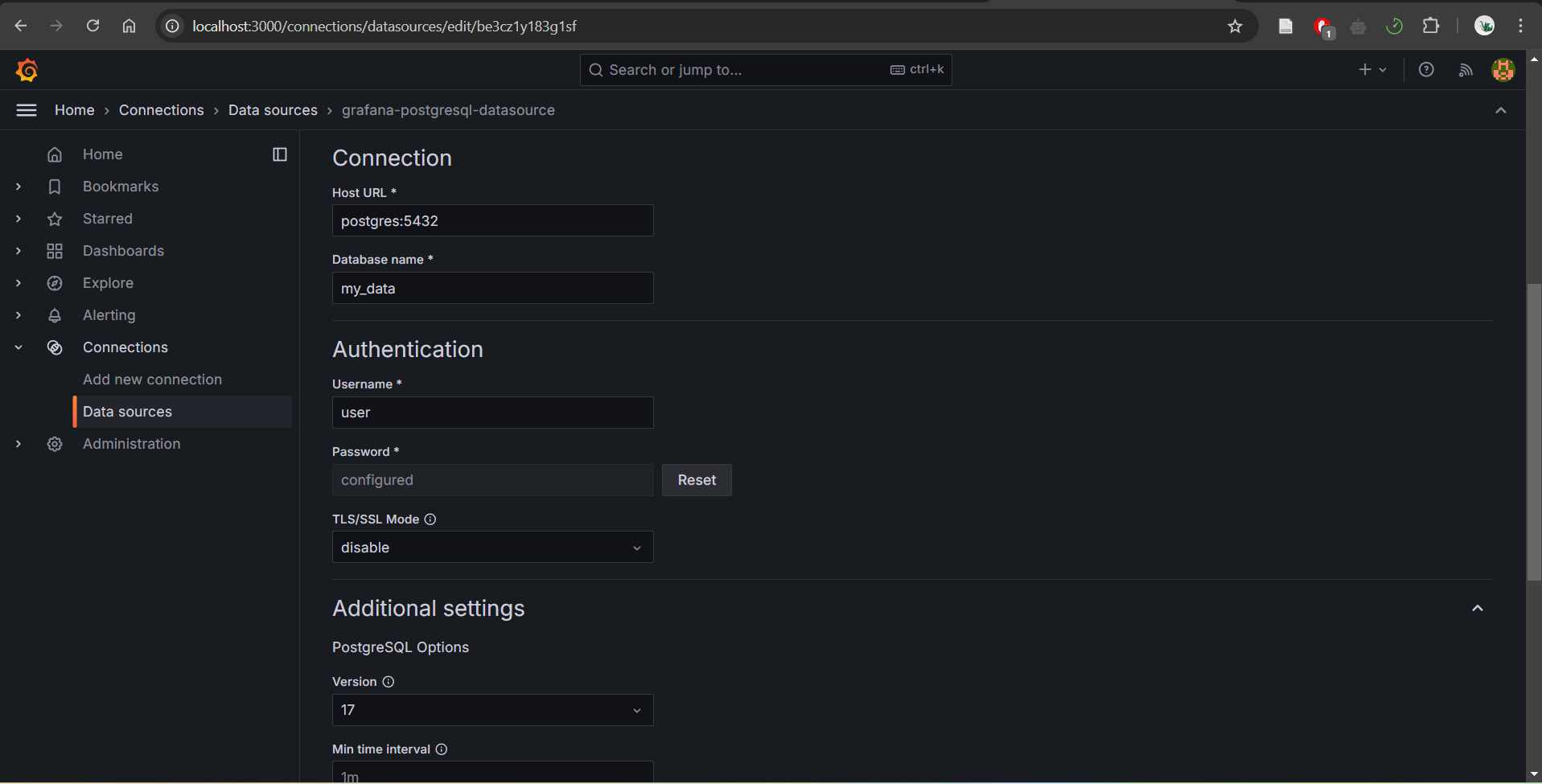Open Add new connection link
This screenshot has width=1542, height=784.
click(x=152, y=379)
